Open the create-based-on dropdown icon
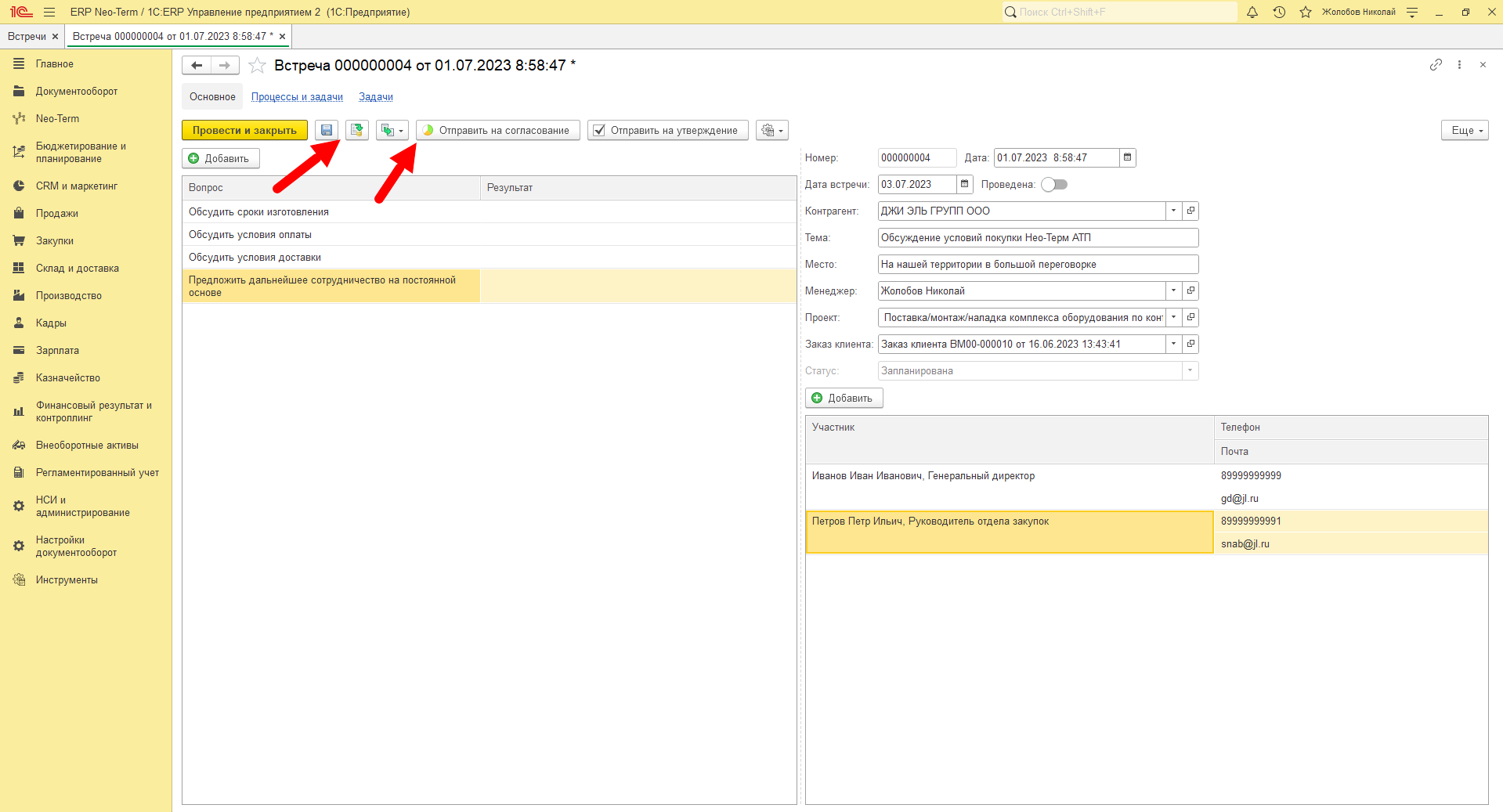The width and height of the screenshot is (1503, 812). (392, 130)
